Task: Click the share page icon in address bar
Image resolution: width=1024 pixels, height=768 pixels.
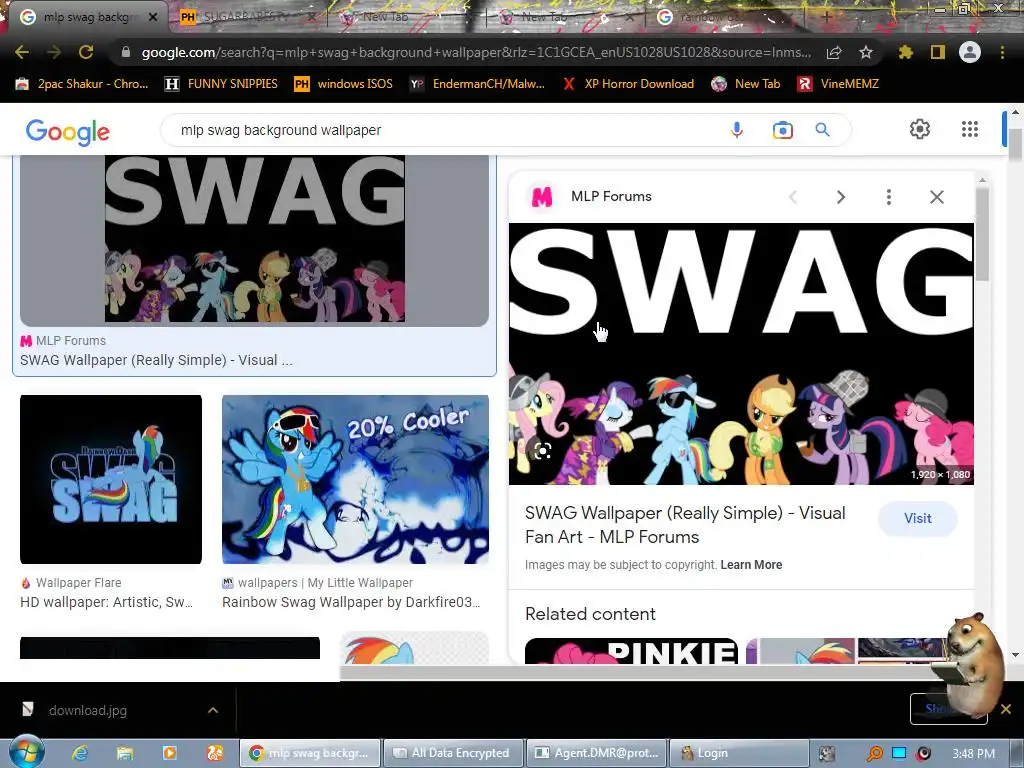Action: 834,52
